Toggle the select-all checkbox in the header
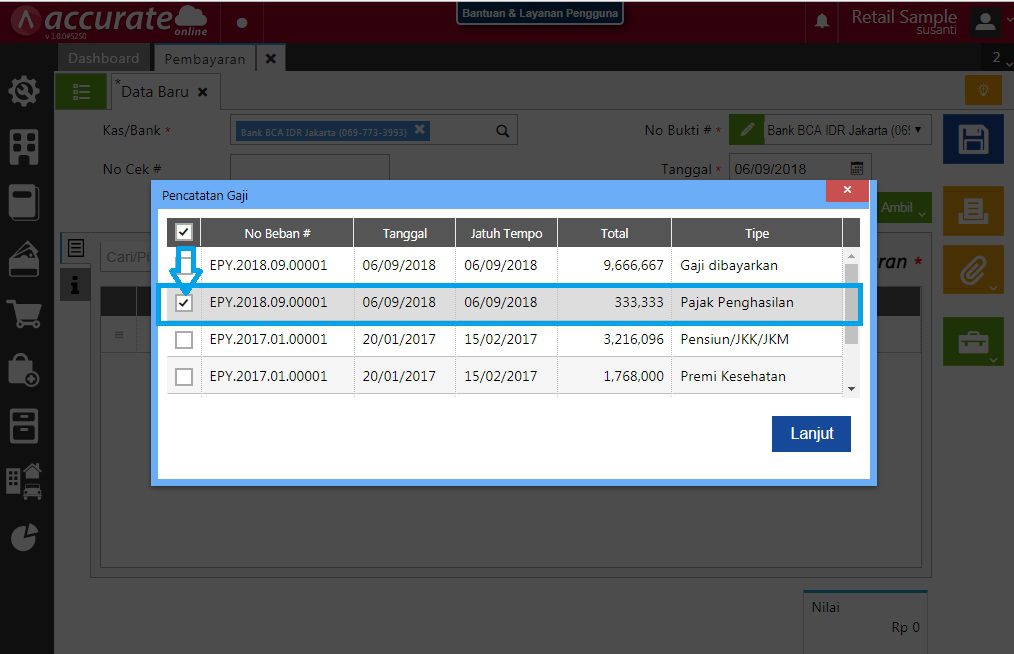The image size is (1014, 654). (183, 231)
